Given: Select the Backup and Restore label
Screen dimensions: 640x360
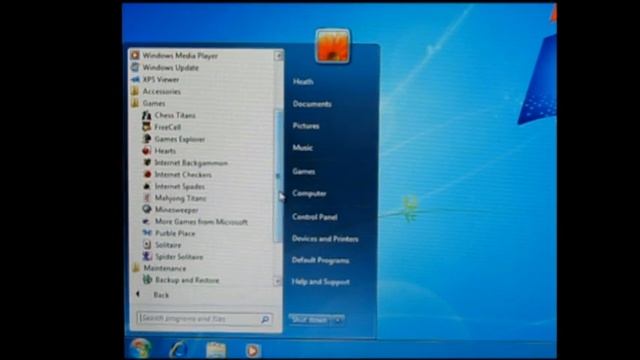Looking at the screenshot, I should coord(187,280).
